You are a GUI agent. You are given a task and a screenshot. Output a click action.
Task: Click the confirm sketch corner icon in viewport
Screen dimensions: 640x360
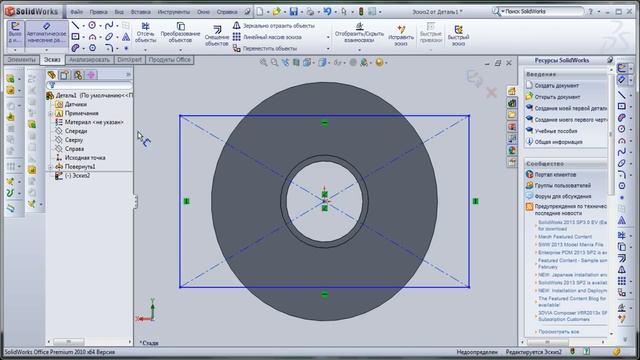click(475, 78)
